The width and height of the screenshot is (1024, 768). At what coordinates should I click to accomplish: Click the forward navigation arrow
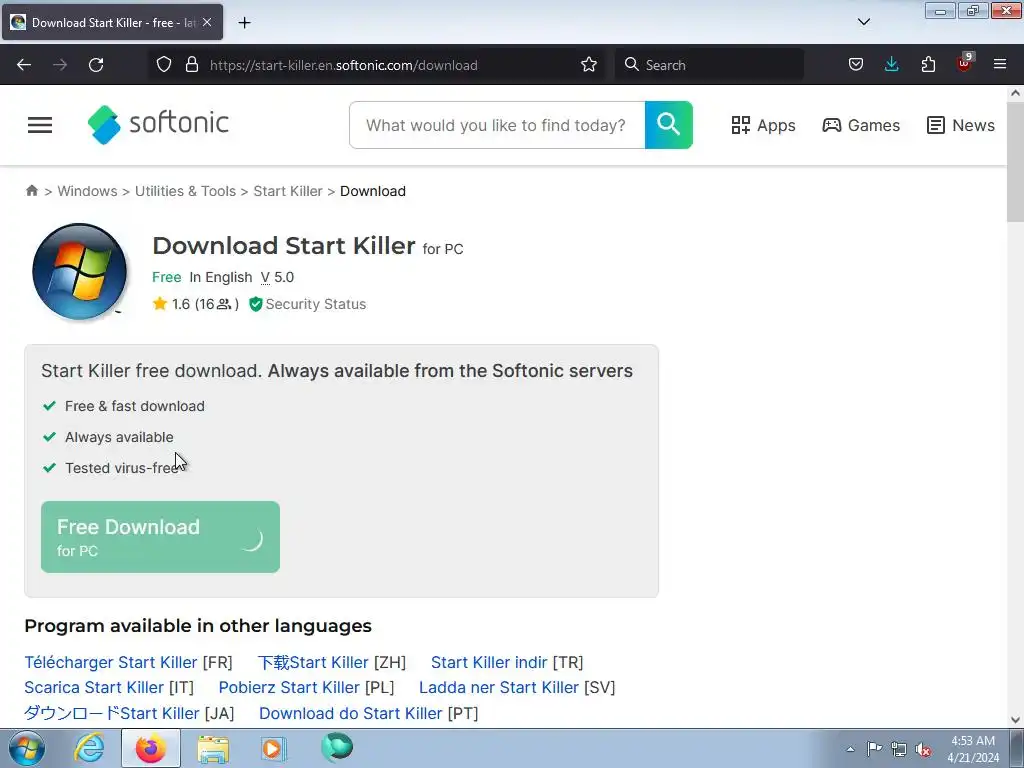(x=60, y=65)
